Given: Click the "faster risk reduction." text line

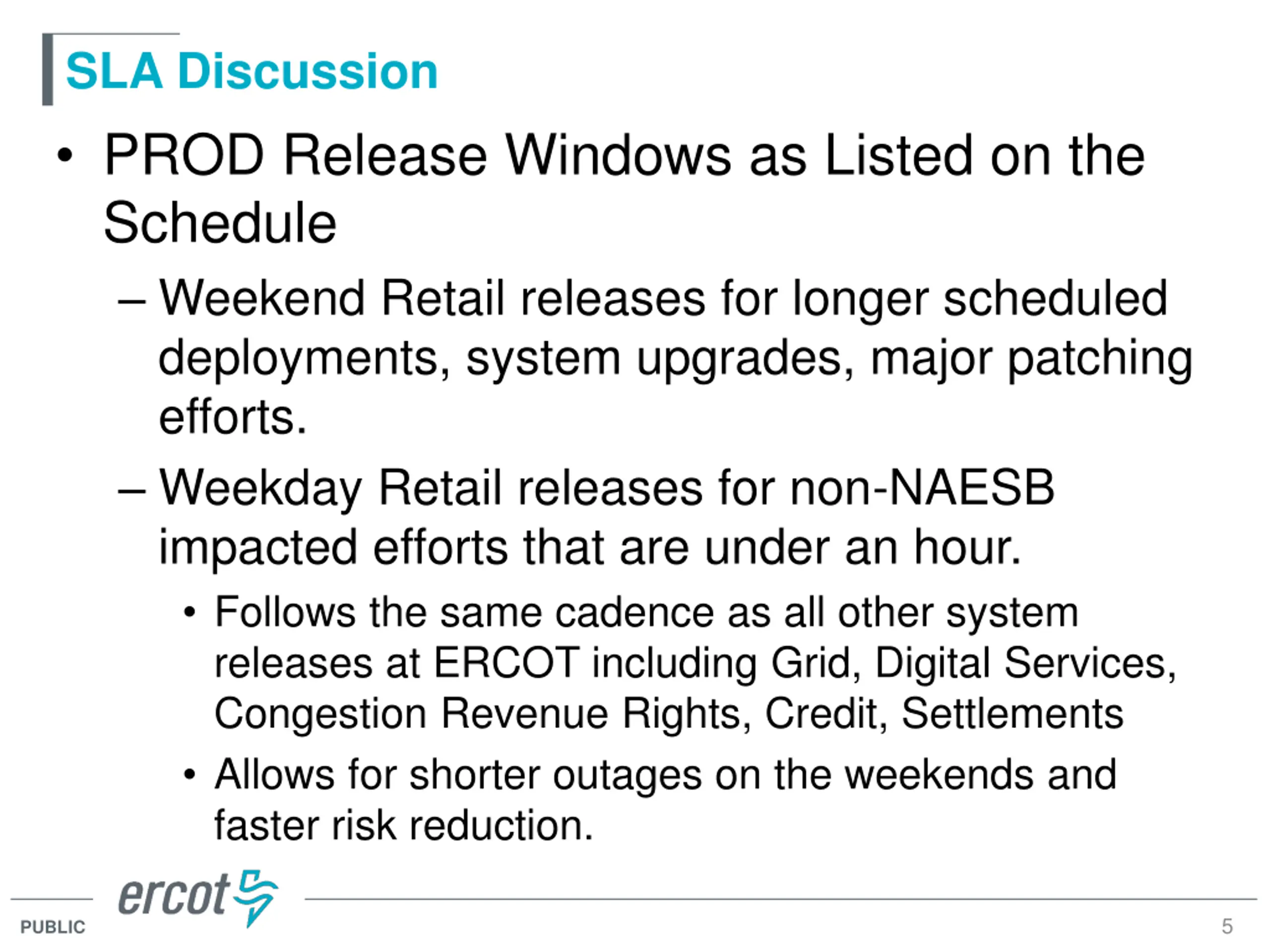Looking at the screenshot, I should [x=404, y=825].
